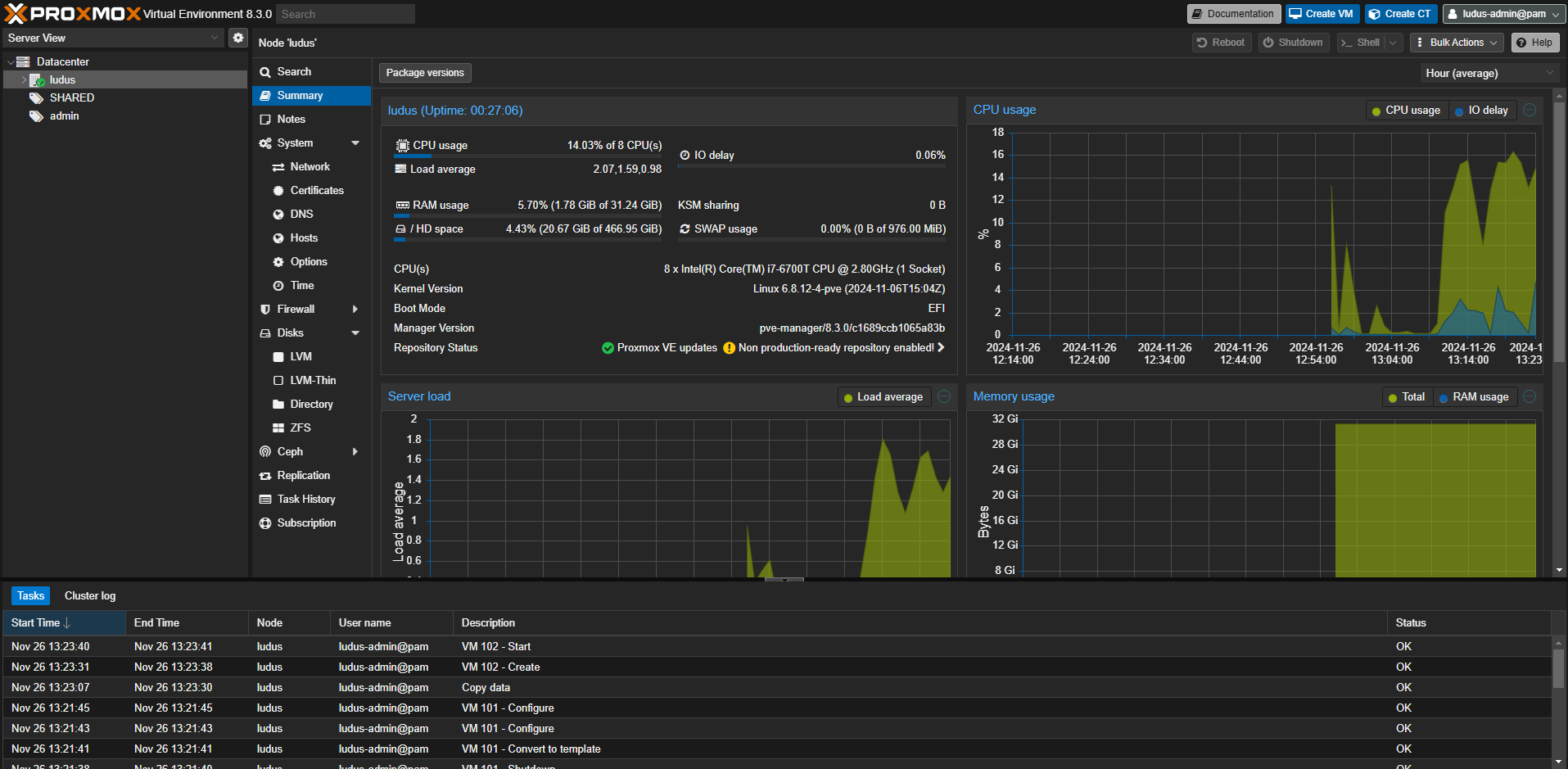This screenshot has height=769, width=1568.
Task: Open node Options
Action: coord(311,262)
